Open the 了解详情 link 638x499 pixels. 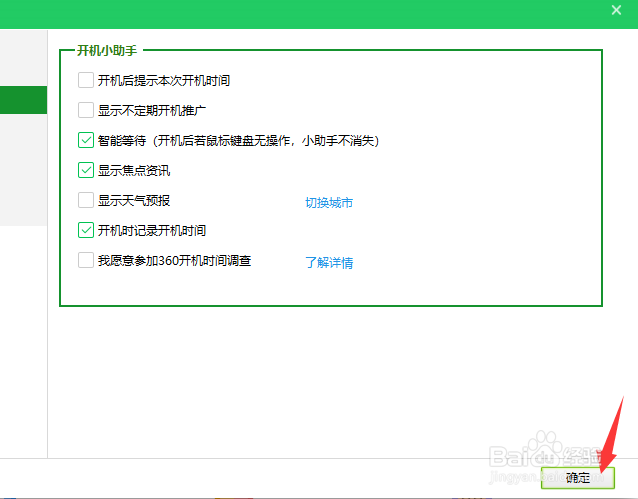point(329,263)
